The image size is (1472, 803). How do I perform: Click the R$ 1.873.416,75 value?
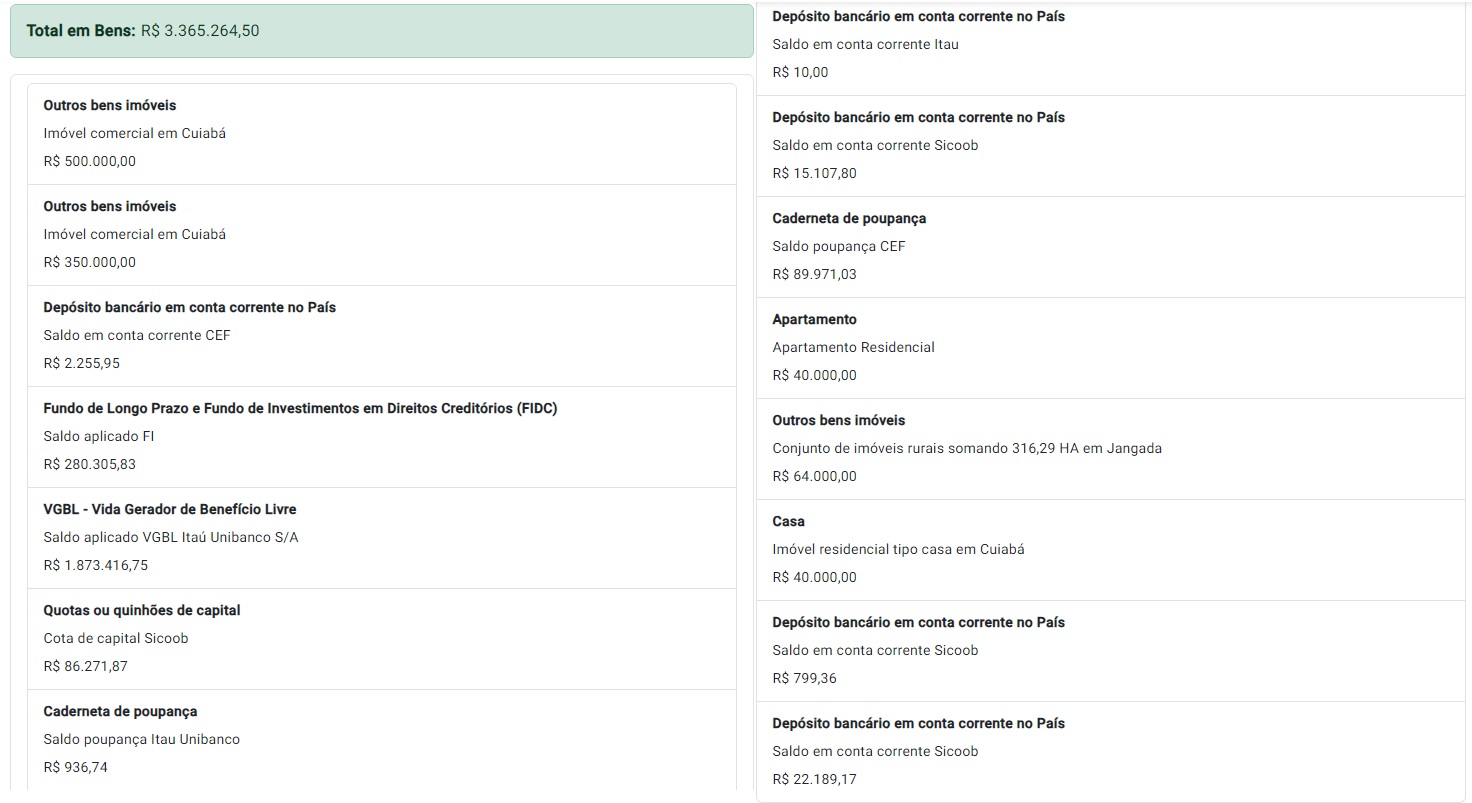(x=96, y=566)
